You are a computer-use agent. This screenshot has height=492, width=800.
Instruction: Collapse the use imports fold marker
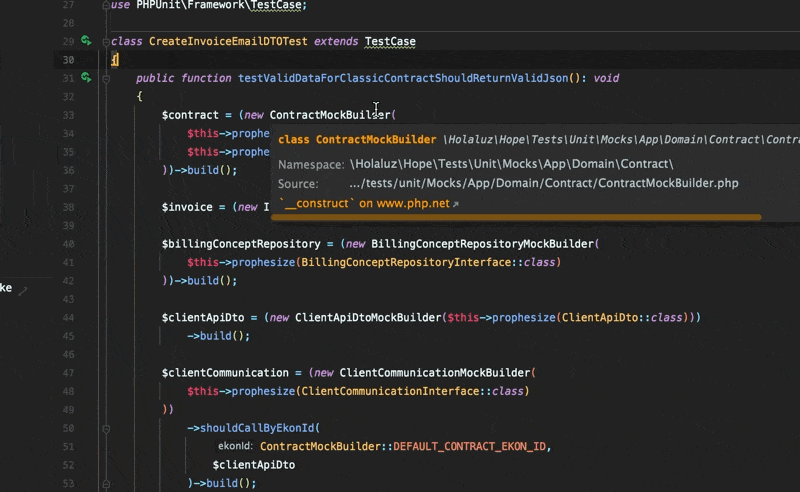point(106,6)
